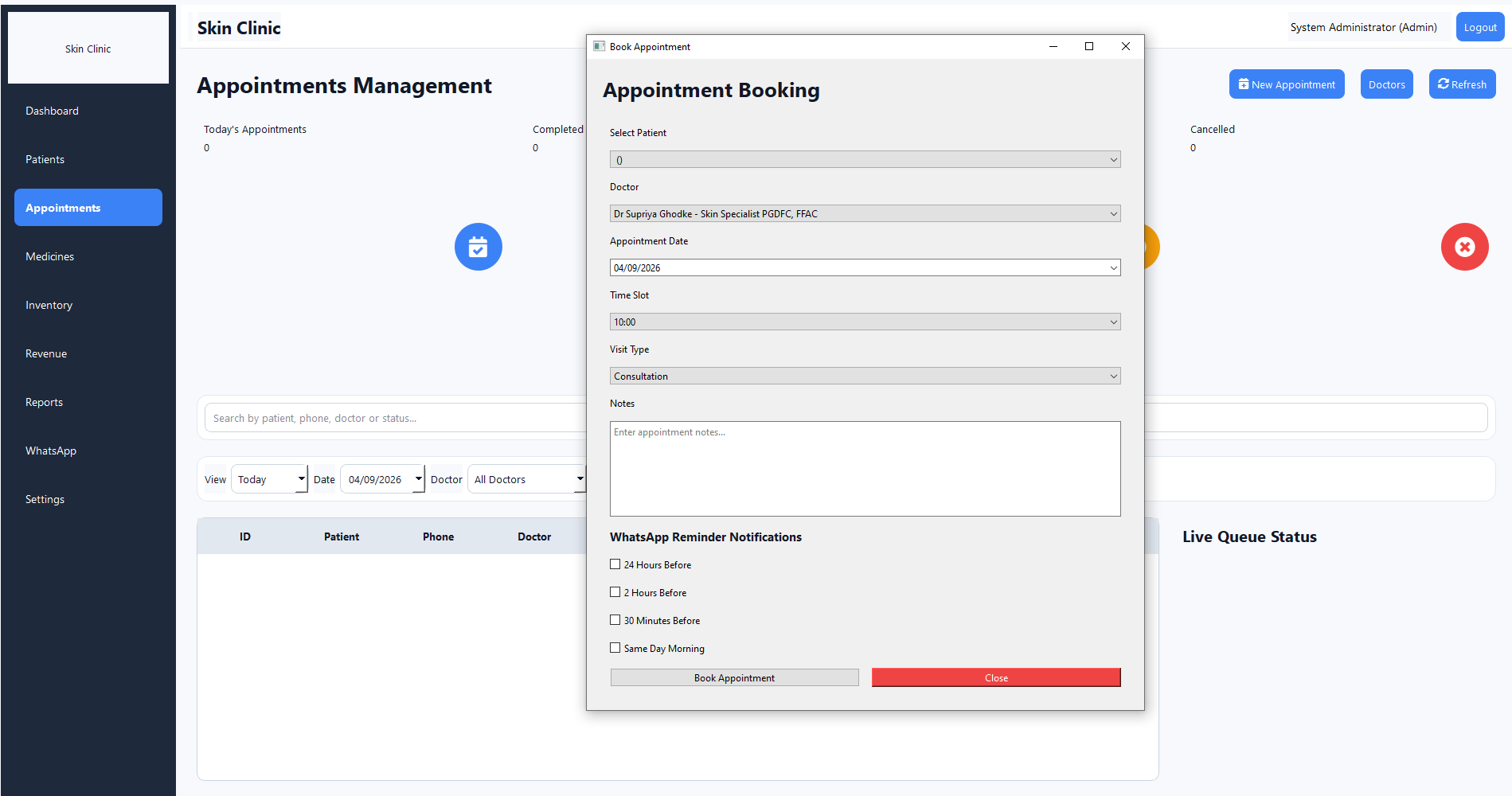1512x796 pixels.
Task: Select Appointments in the sidebar
Action: pos(88,208)
